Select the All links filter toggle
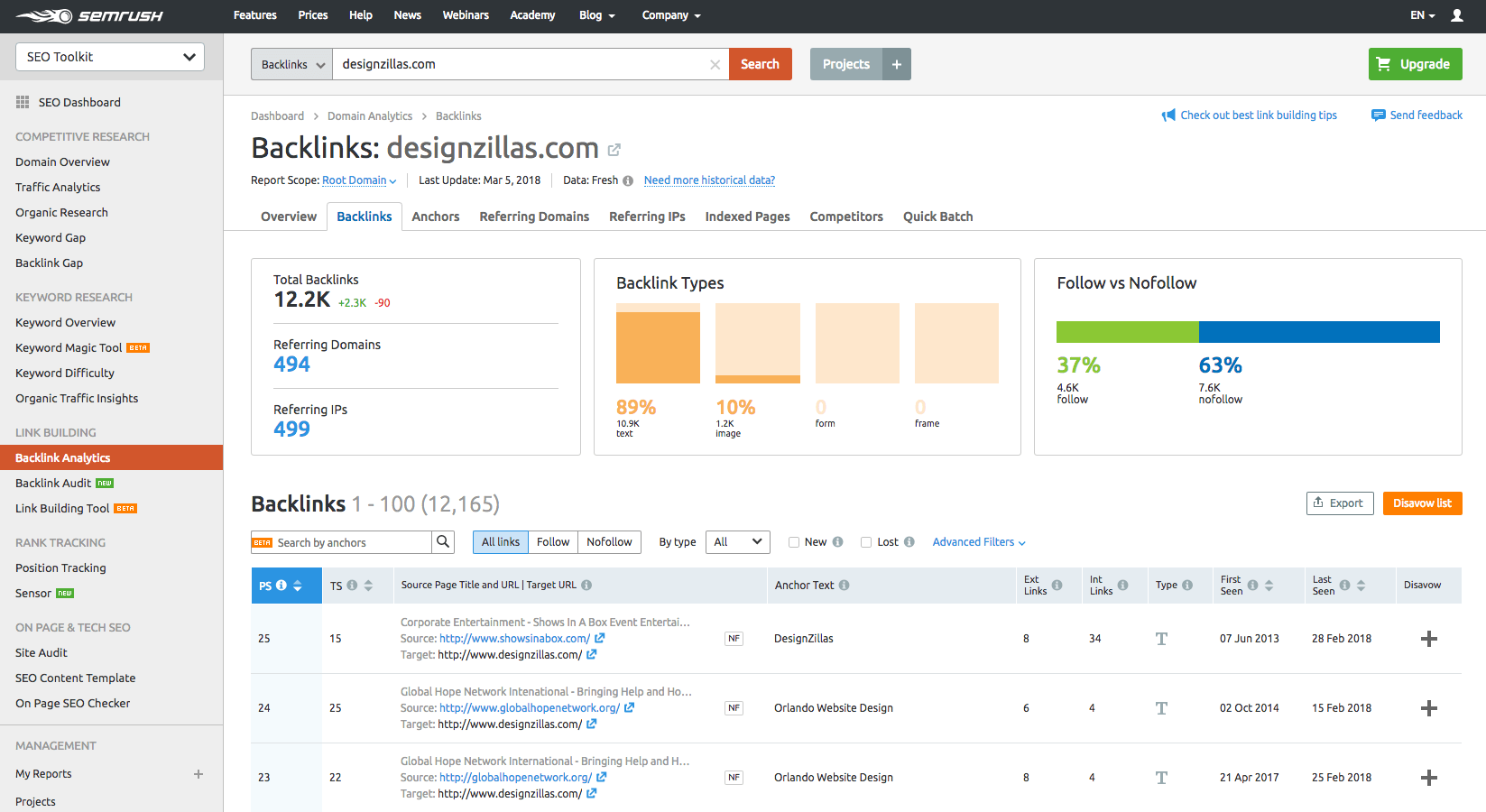The image size is (1486, 812). 501,542
